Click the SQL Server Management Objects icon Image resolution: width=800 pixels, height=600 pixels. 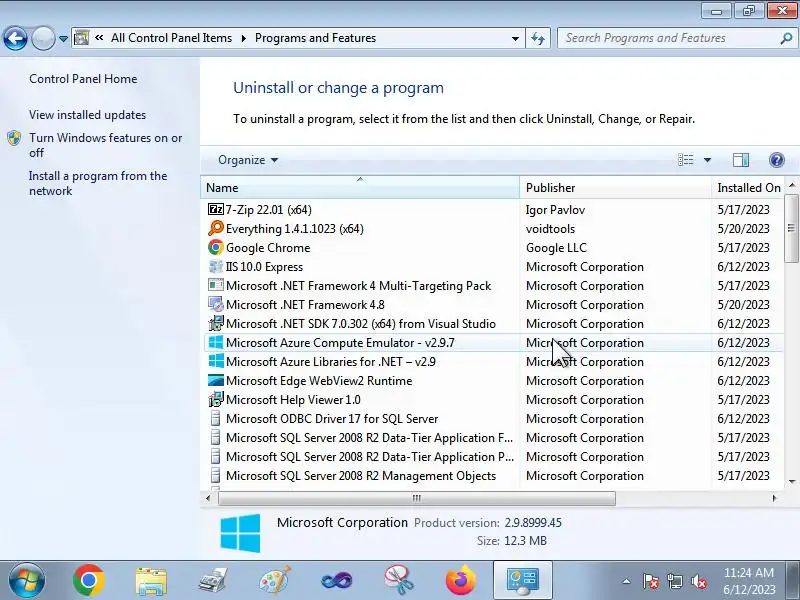pos(216,476)
